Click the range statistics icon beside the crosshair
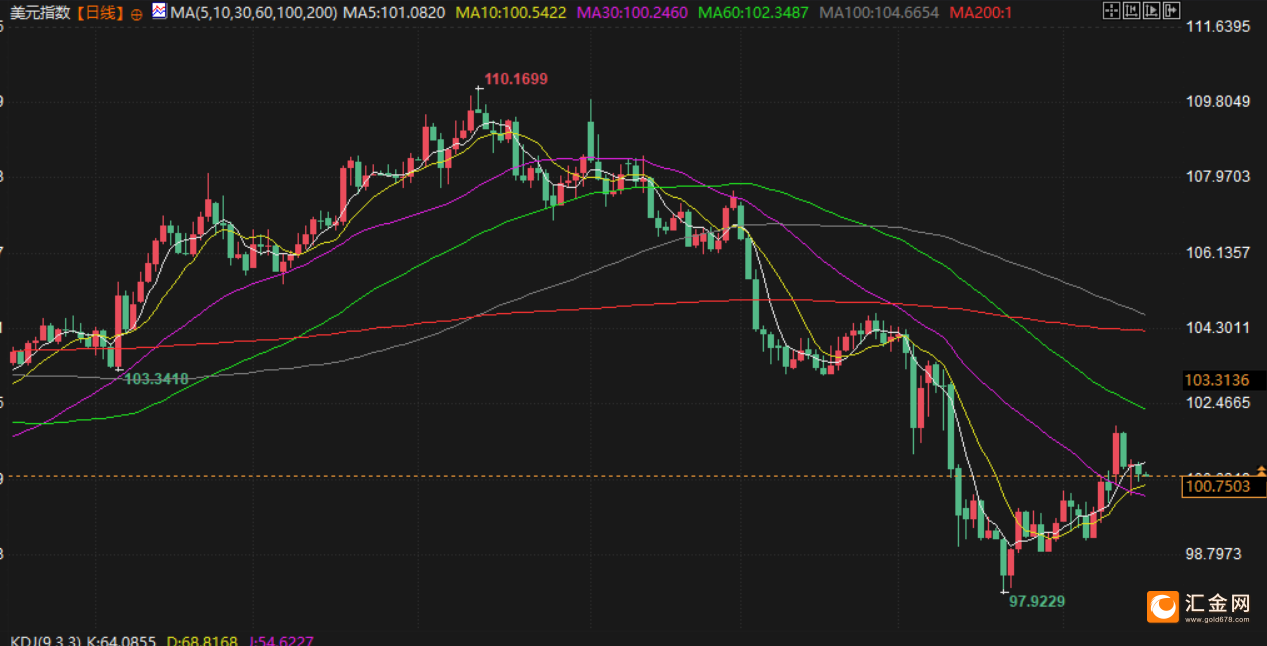Screen dimensions: 1267x646 point(1131,10)
